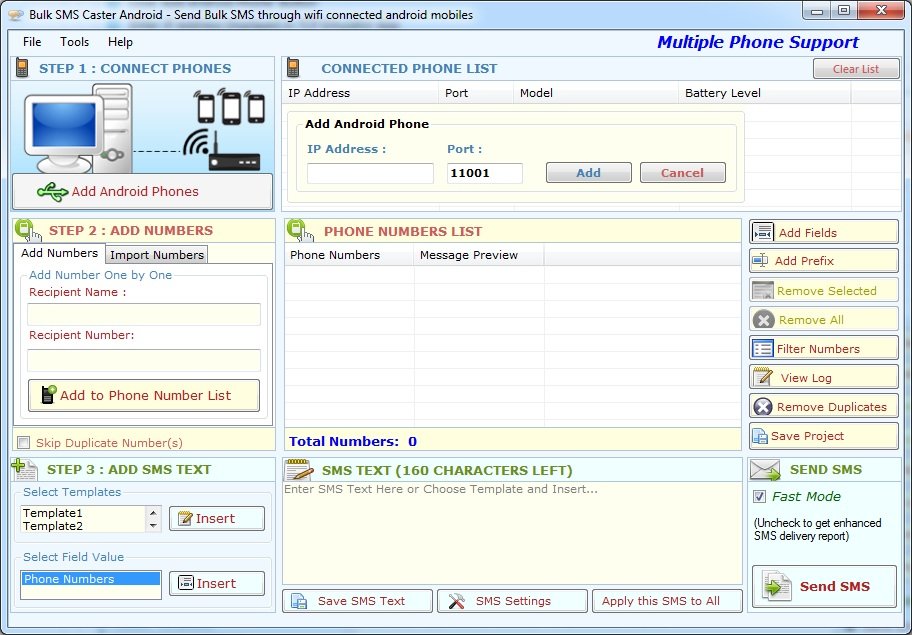912x635 pixels.
Task: Click the Total Numbers: 0 label
Action: (353, 441)
